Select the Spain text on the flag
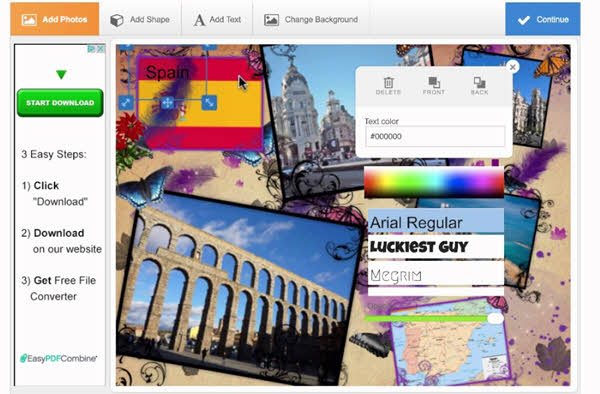This screenshot has height=394, width=600. pos(167,72)
